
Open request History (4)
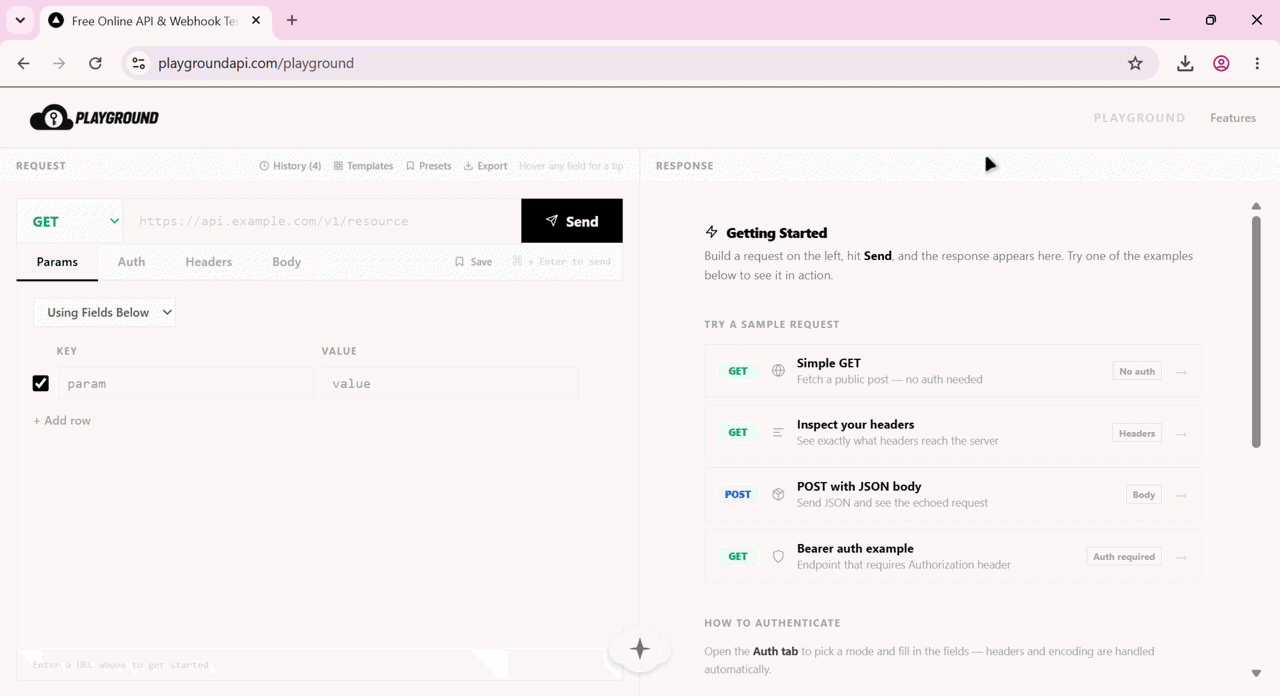coord(290,166)
